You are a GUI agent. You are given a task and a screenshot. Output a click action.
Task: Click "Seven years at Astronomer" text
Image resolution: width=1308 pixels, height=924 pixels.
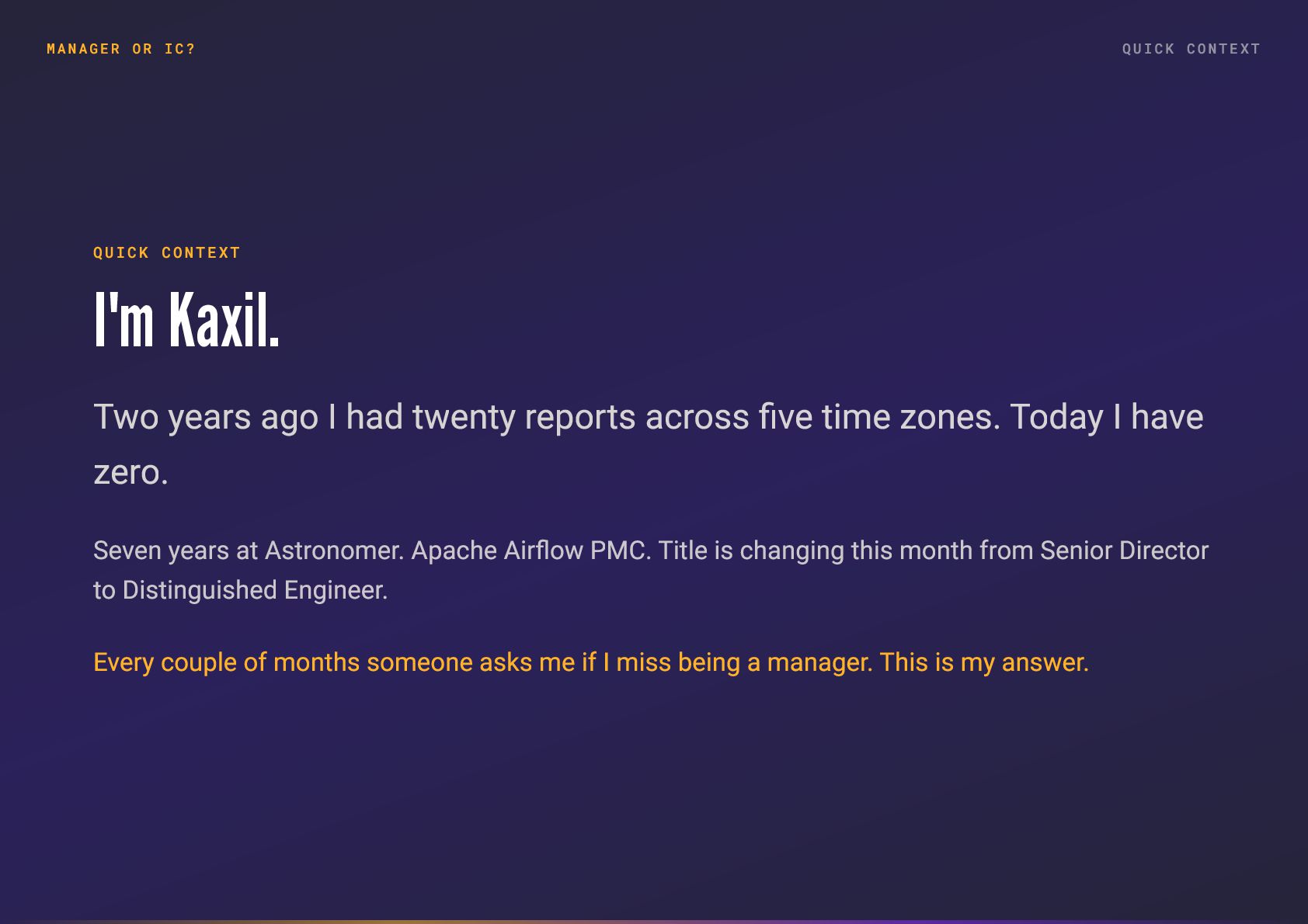pyautogui.click(x=249, y=551)
